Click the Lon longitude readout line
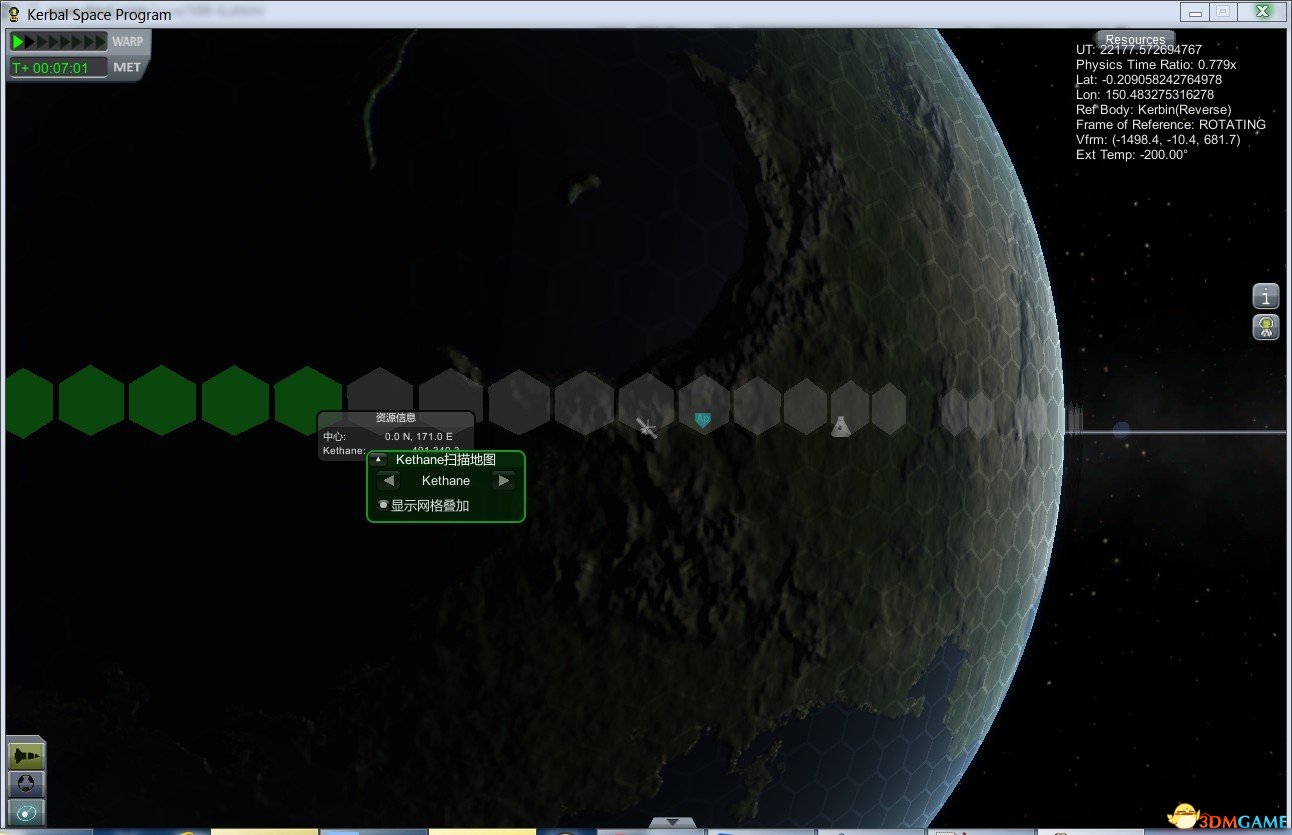Screen dimensions: 1292x835 point(1145,95)
